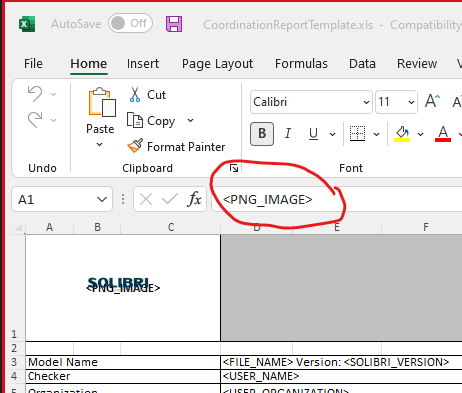Open the Insert ribbon tab
The width and height of the screenshot is (462, 393).
click(x=143, y=63)
